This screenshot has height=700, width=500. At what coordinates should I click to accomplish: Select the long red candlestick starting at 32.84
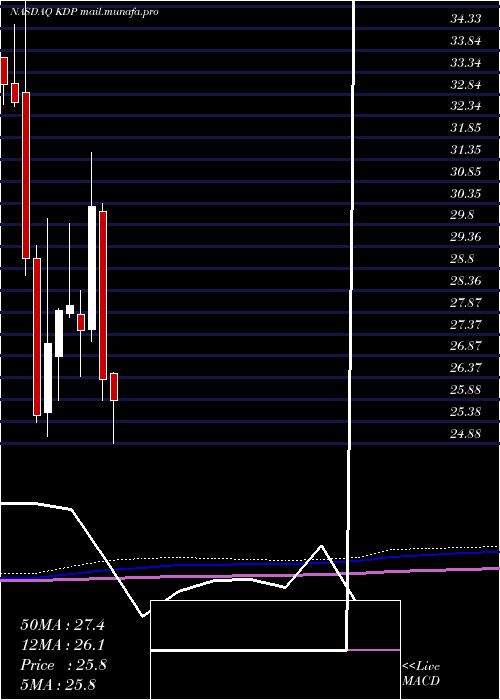26,175
